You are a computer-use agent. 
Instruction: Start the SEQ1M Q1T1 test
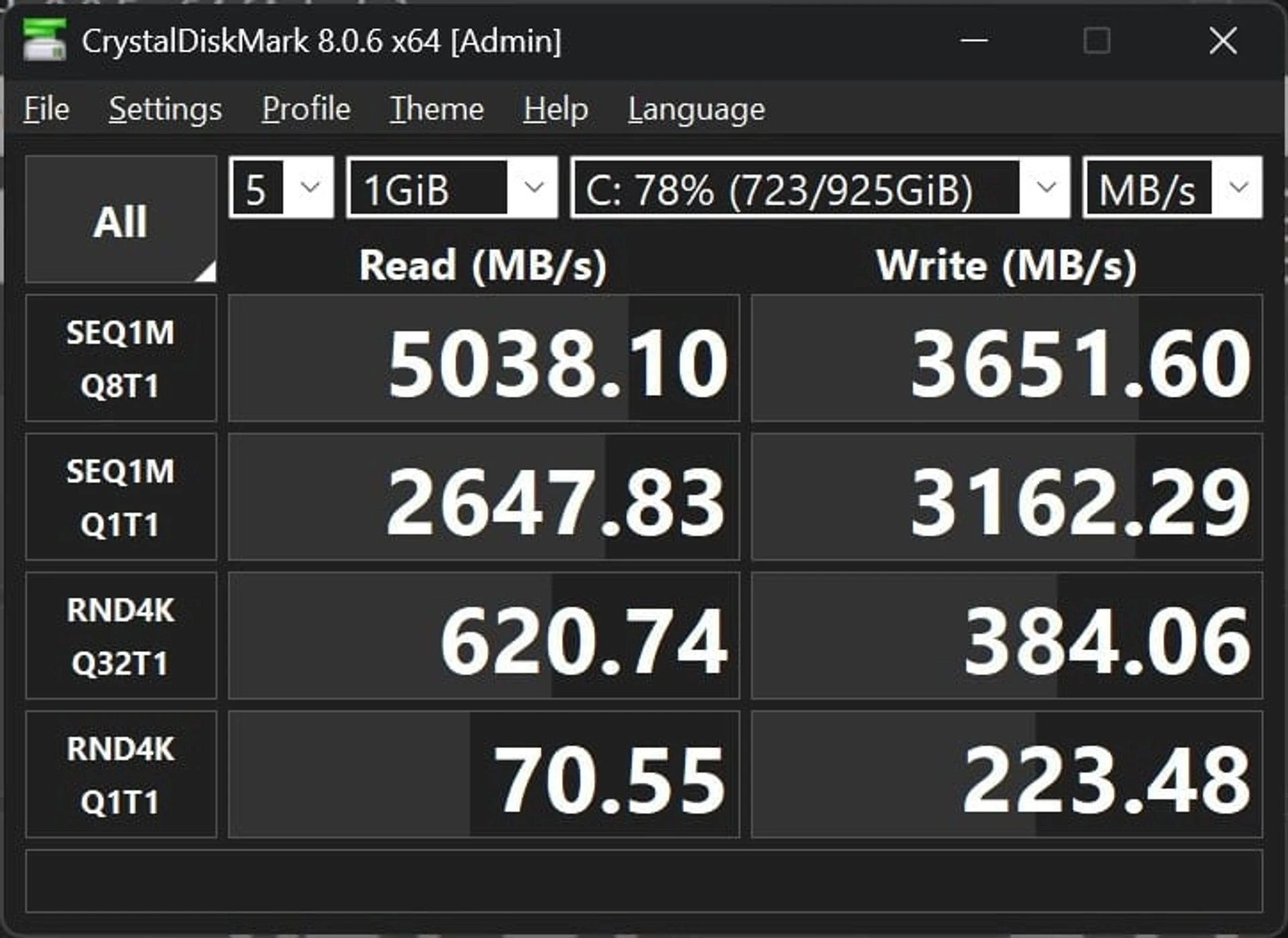click(x=121, y=497)
